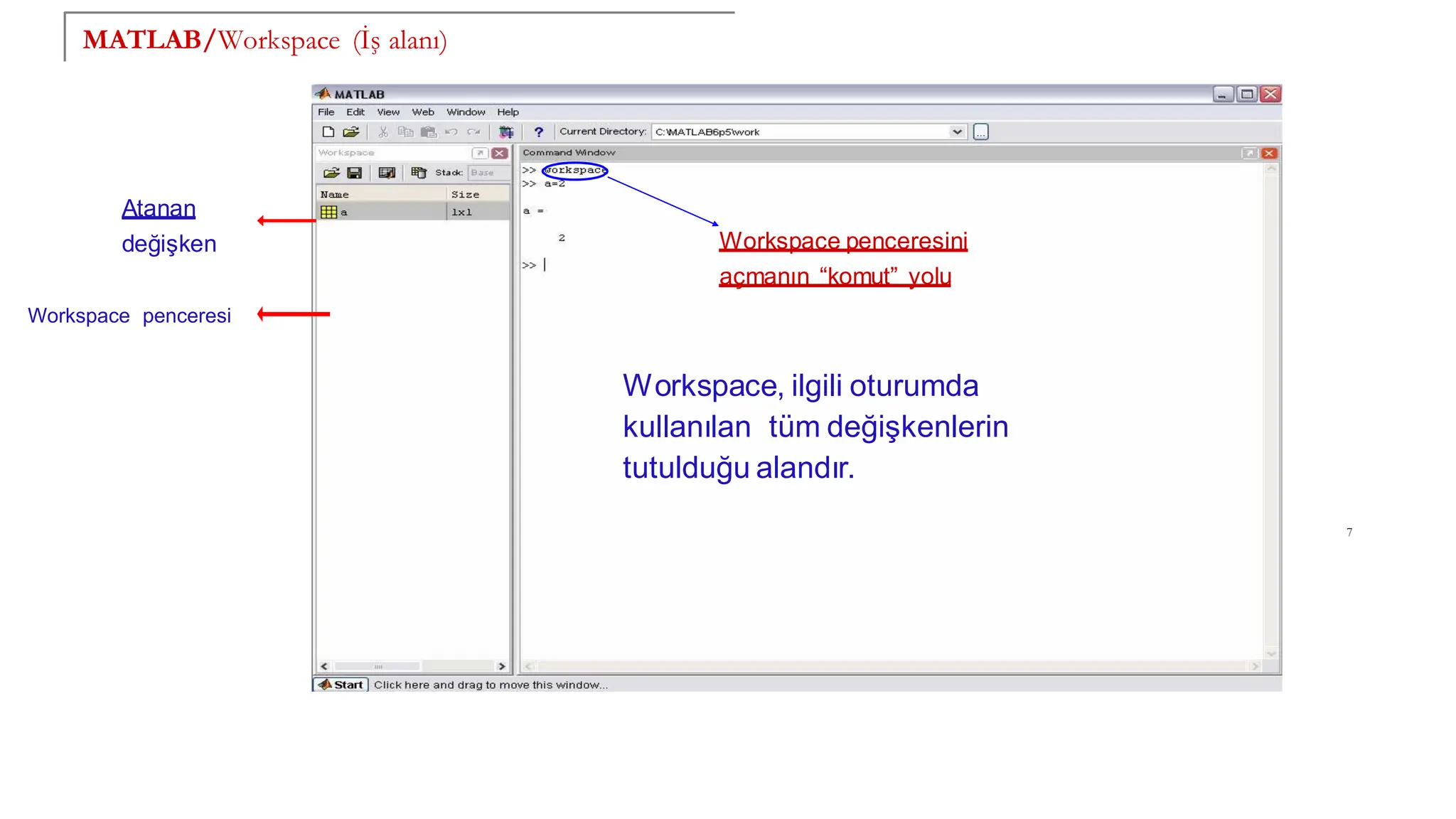Open the Web menu
The image size is (1456, 819).
423,112
